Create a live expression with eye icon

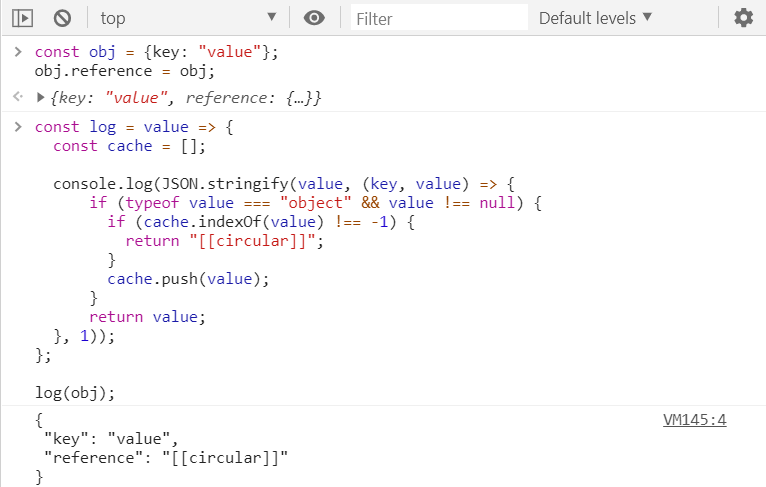tap(316, 18)
